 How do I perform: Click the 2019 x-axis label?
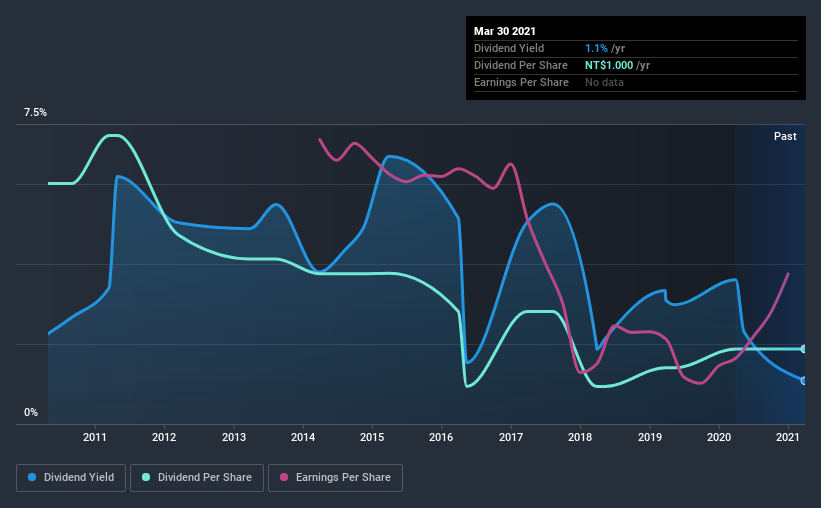pos(650,437)
